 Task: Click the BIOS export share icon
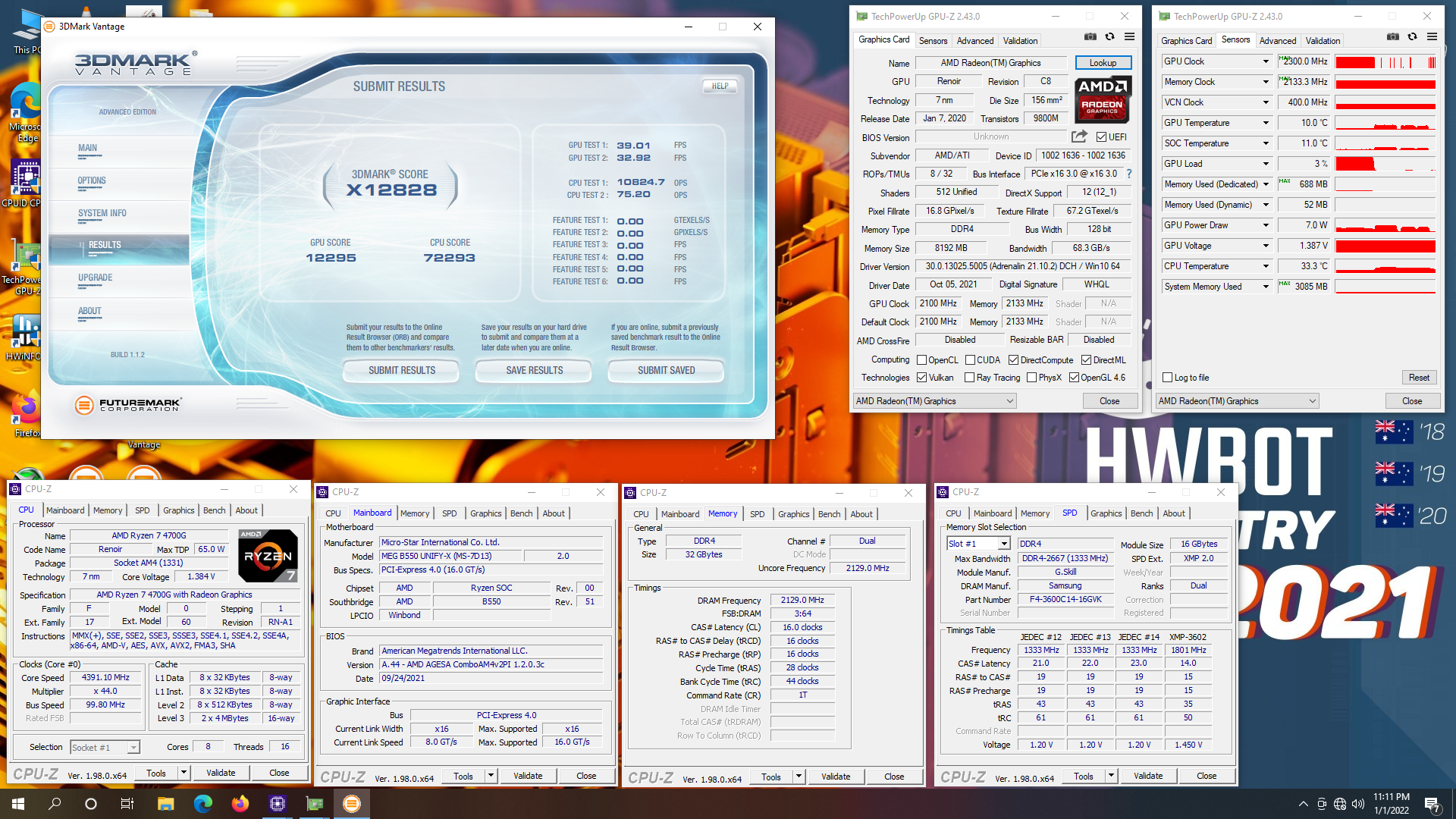1079,136
